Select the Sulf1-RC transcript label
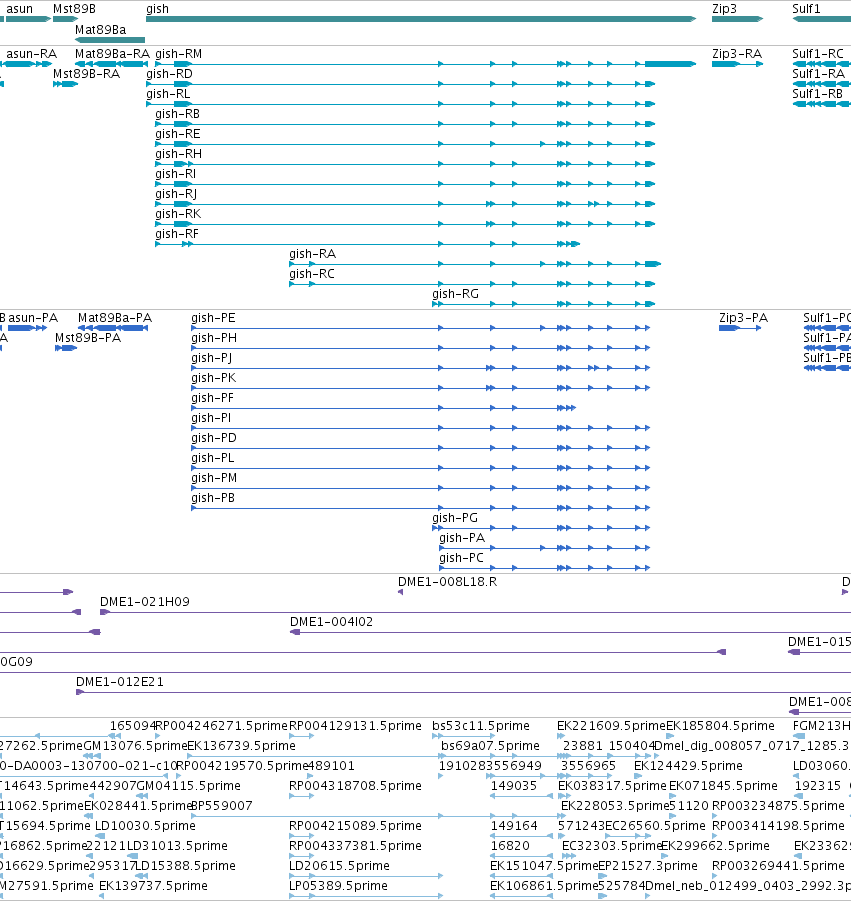Image resolution: width=851 pixels, height=901 pixels. pos(818,54)
